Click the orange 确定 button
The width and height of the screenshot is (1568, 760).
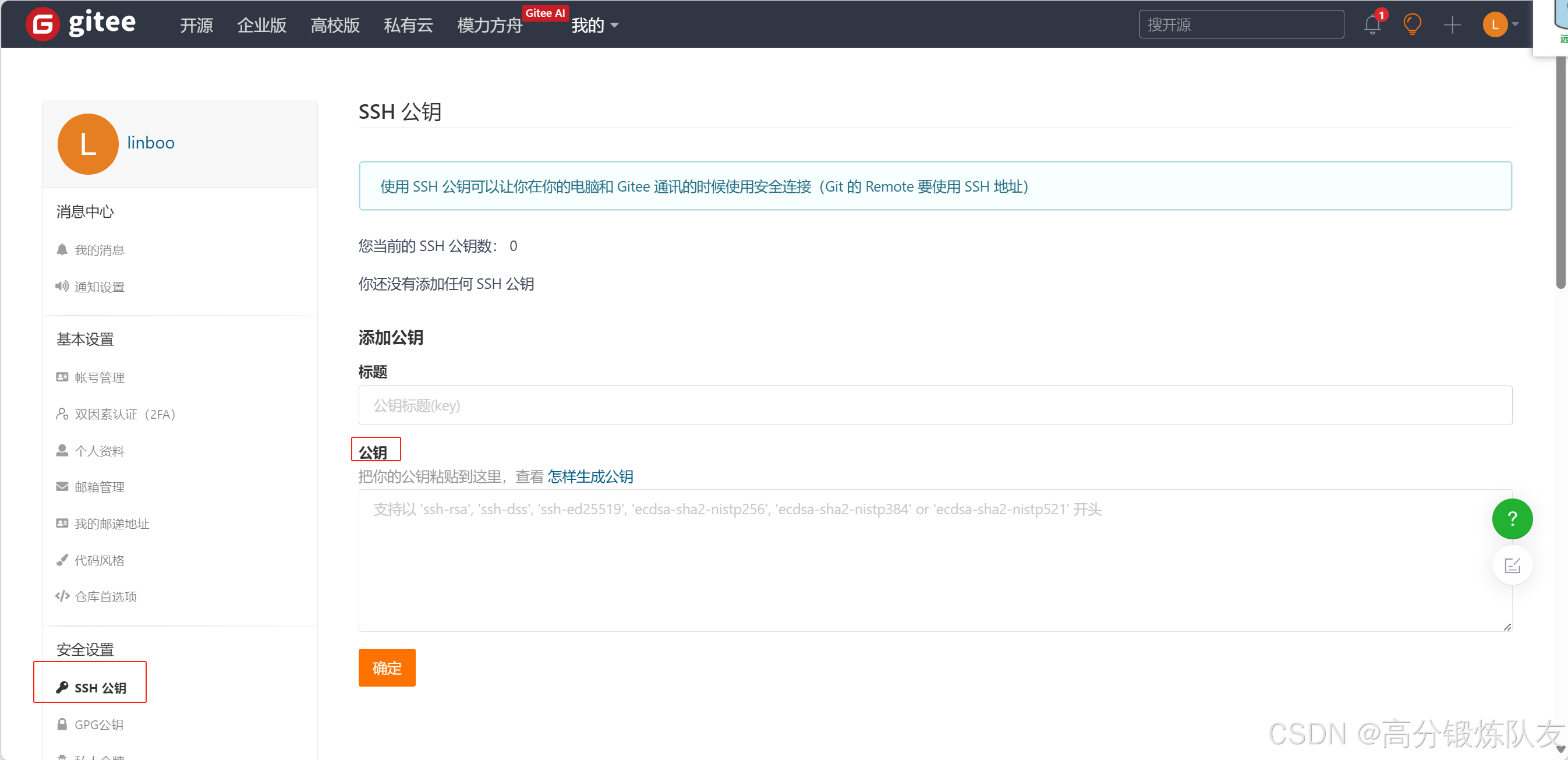click(387, 668)
